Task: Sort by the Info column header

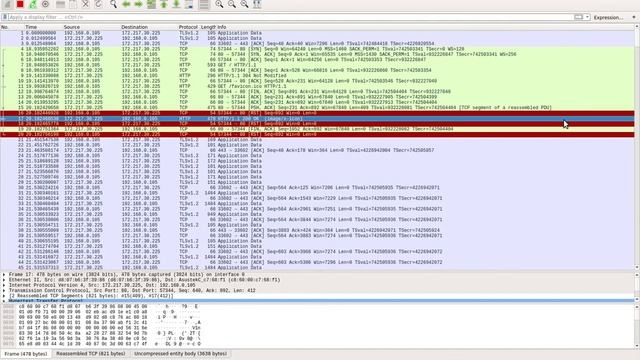Action: coord(222,27)
